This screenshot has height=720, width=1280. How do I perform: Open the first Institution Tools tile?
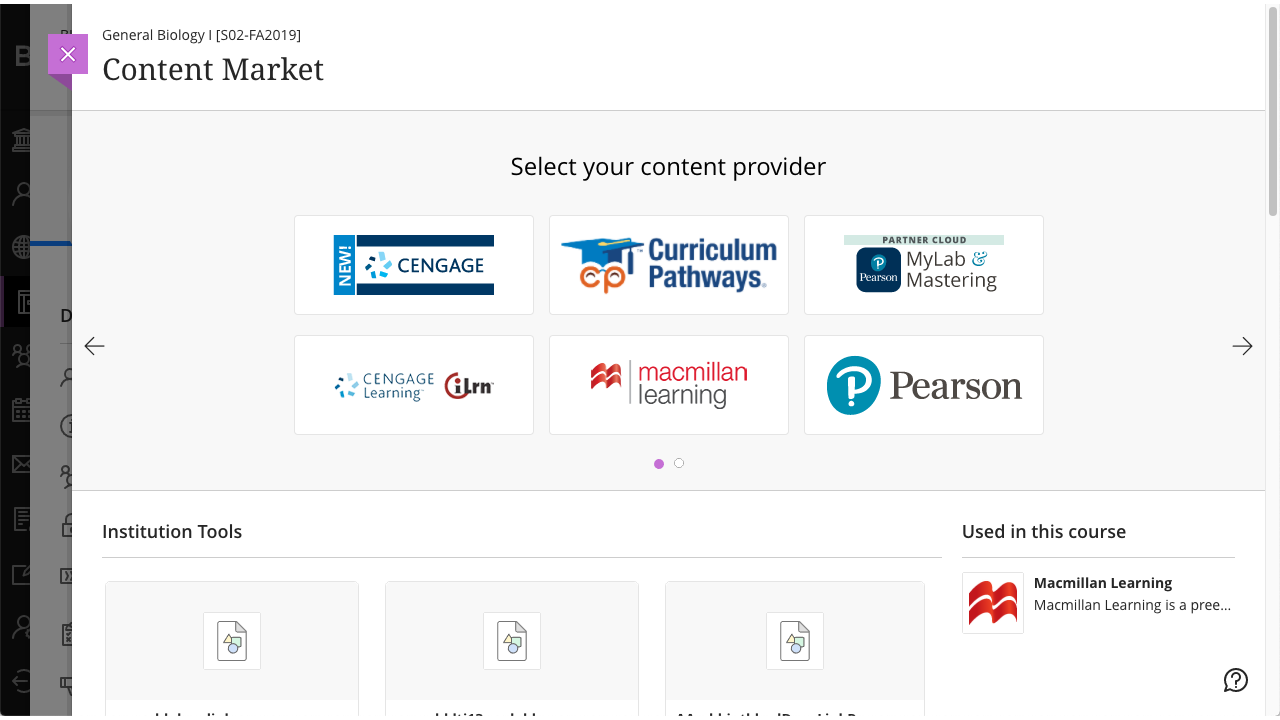pos(232,641)
